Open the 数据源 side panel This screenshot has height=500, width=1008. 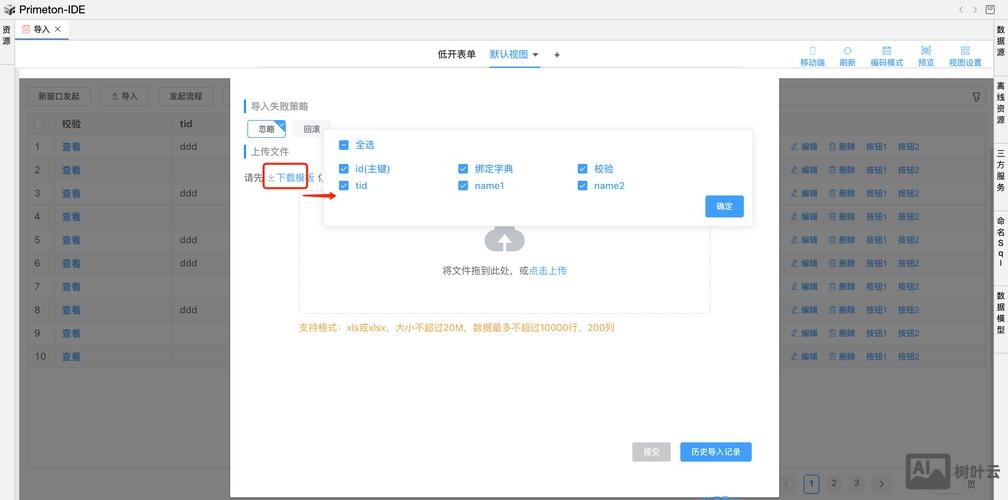click(x=1001, y=40)
